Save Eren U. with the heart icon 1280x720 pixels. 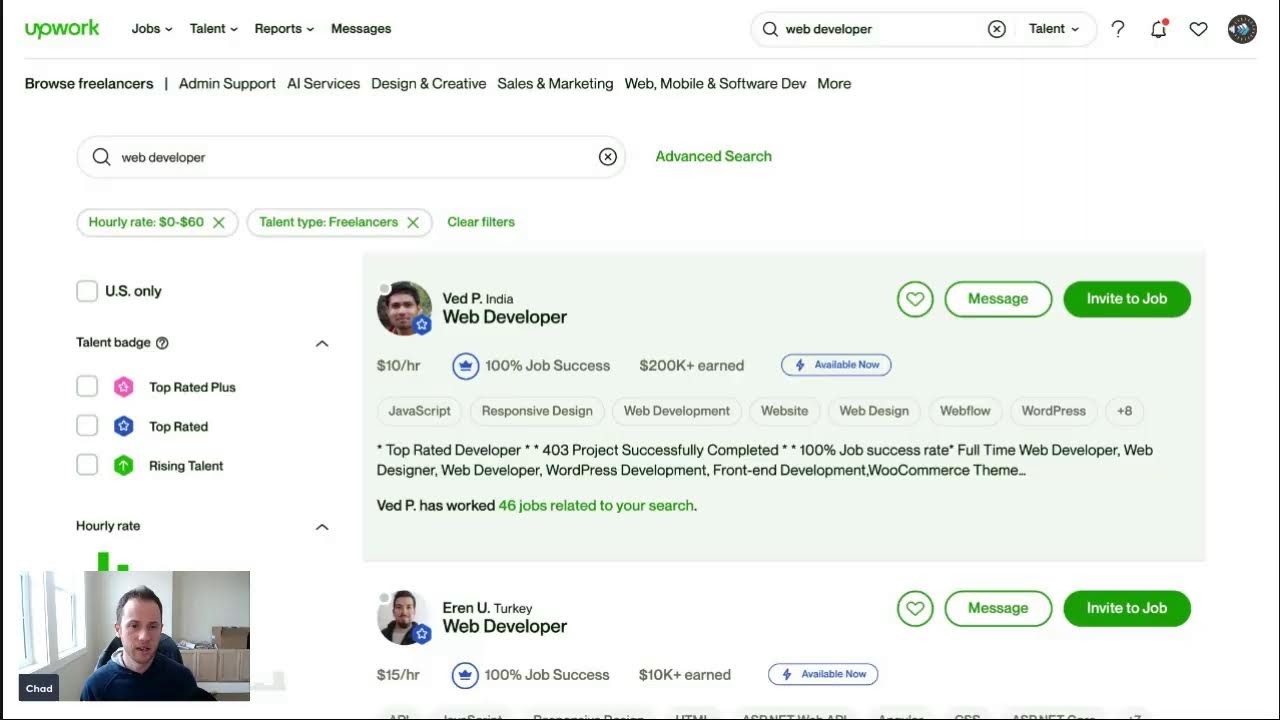click(914, 608)
